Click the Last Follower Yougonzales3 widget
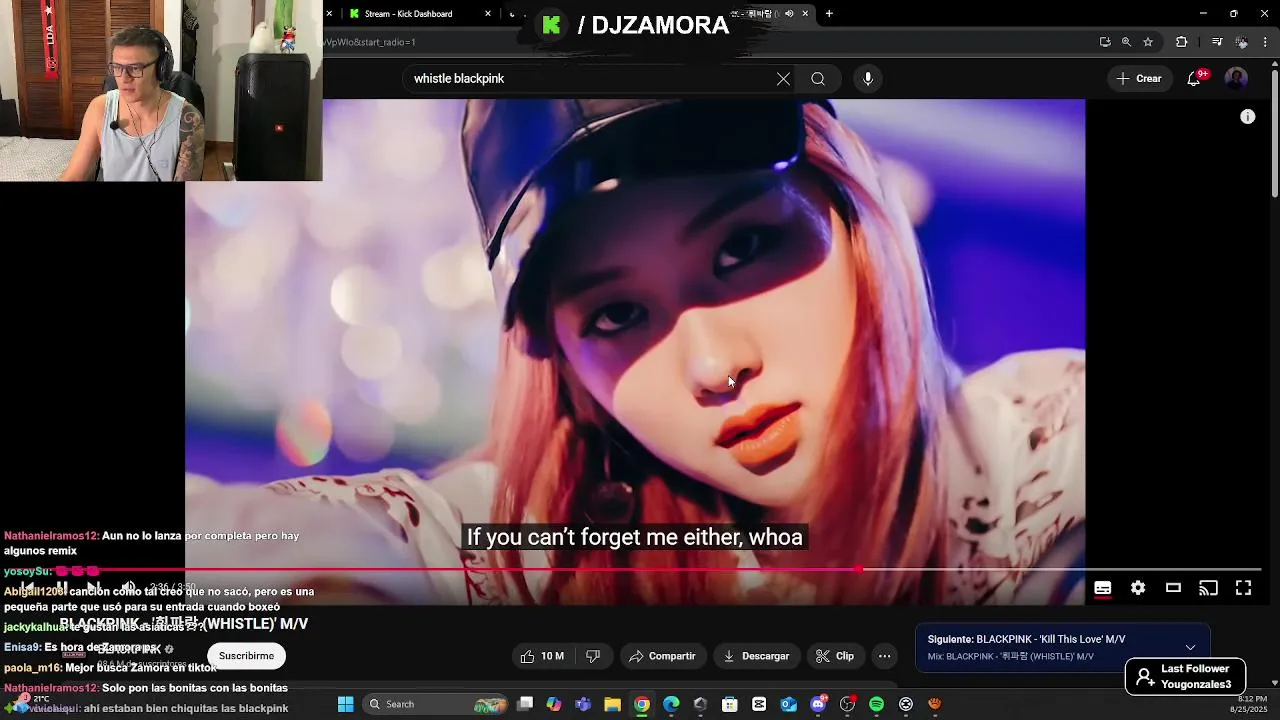 pos(1185,676)
